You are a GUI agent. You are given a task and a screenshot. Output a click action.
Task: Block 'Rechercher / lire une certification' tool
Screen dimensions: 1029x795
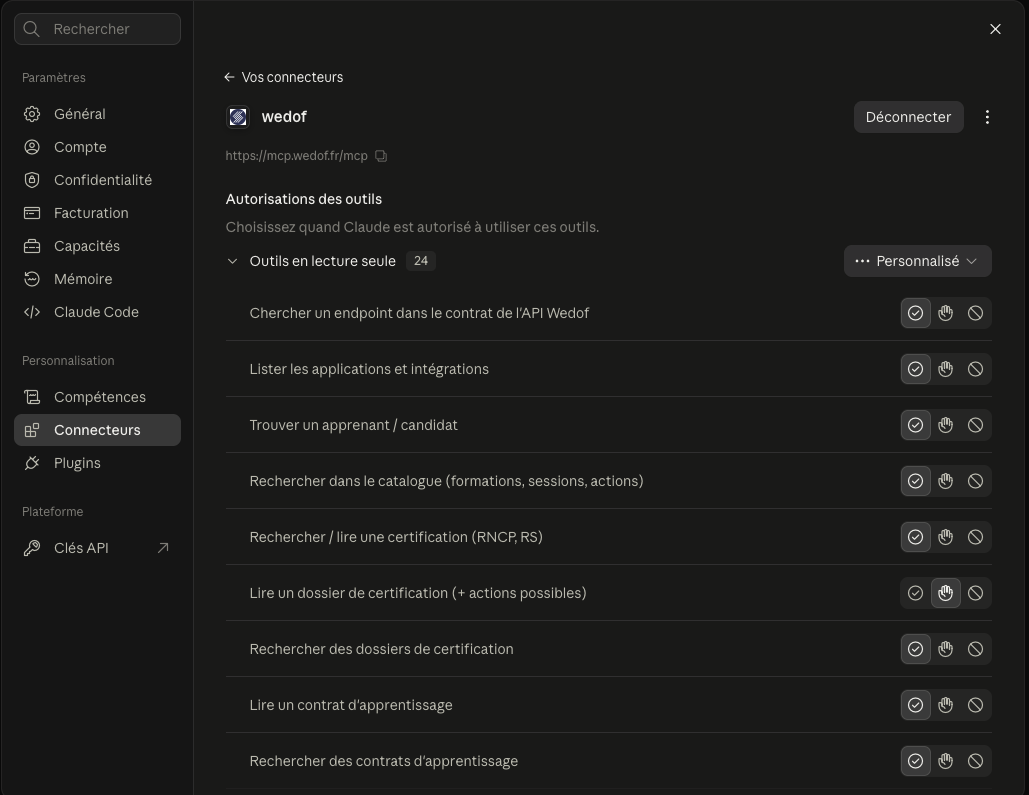(x=975, y=537)
